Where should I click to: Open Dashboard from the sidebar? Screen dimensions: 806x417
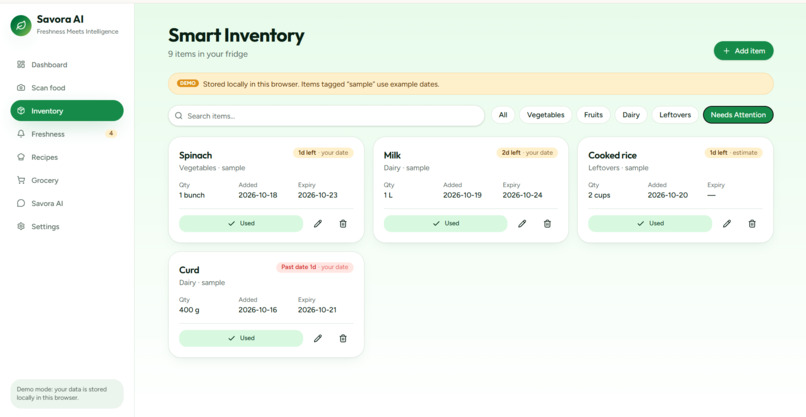[67, 65]
